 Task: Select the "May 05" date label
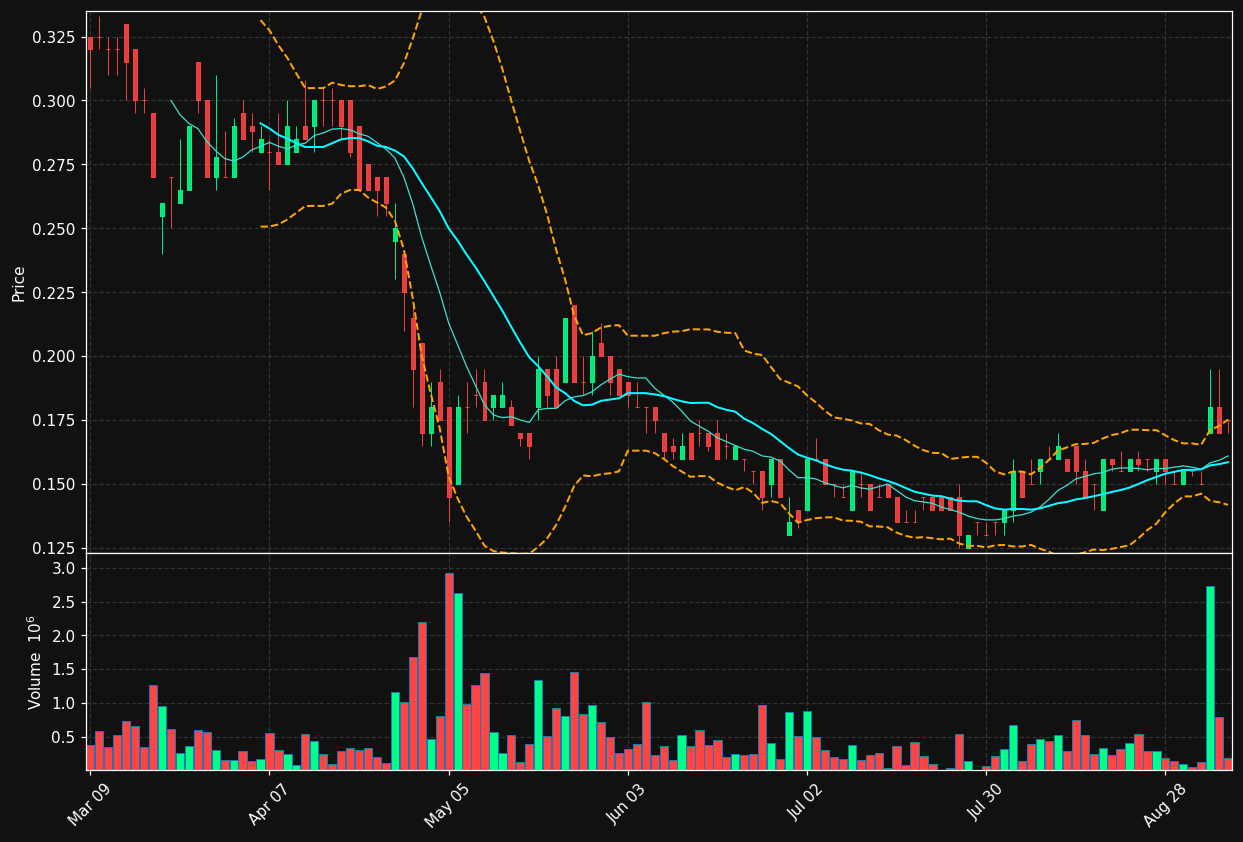click(446, 805)
